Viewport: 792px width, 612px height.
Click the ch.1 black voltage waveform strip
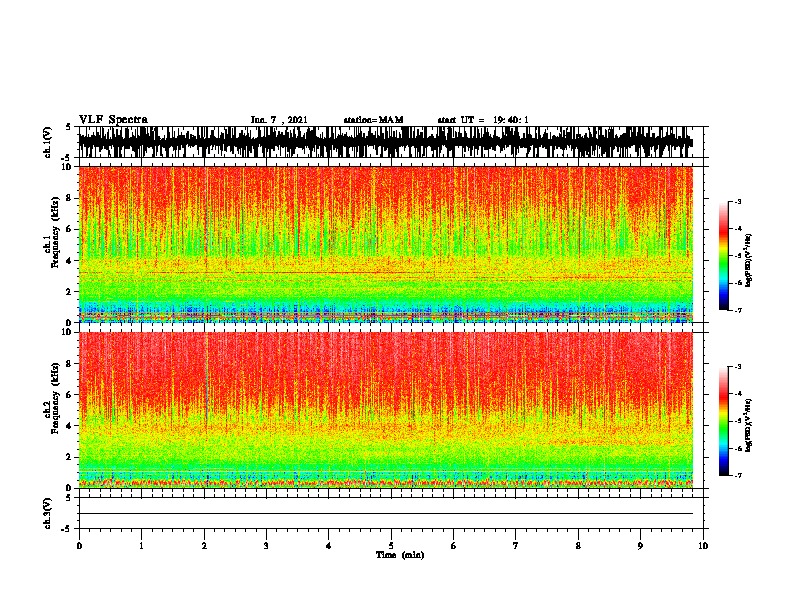386,142
